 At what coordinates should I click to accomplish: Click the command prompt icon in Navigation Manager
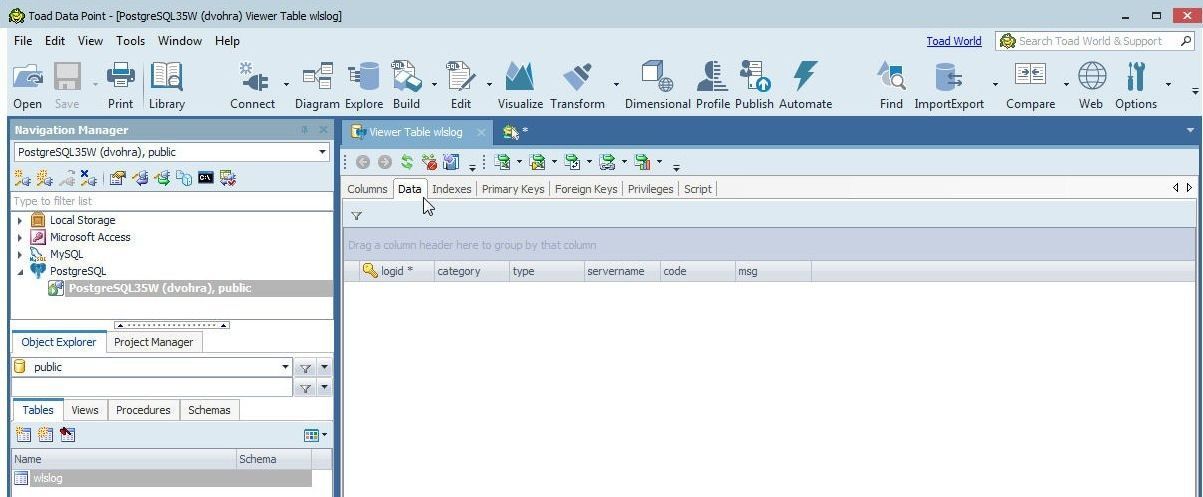(206, 178)
